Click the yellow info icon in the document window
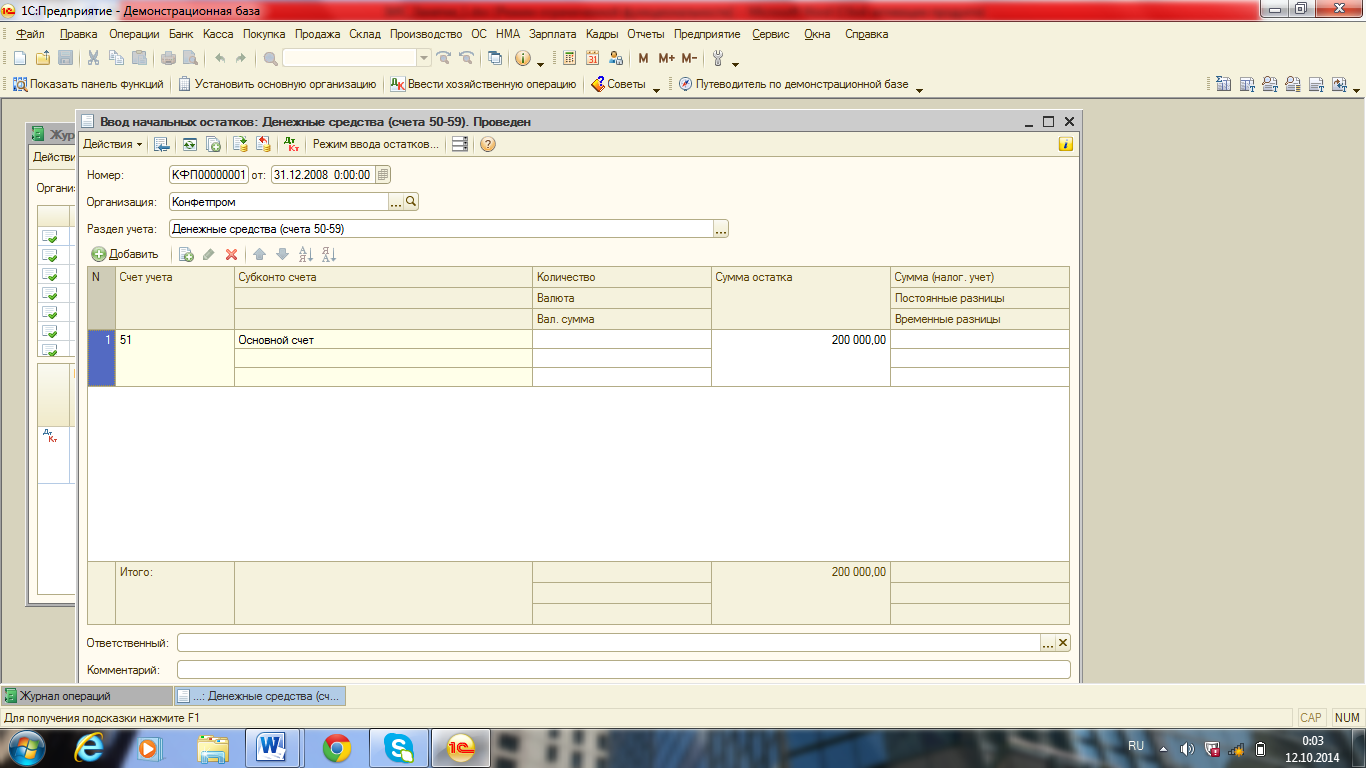The width and height of the screenshot is (1366, 768). pyautogui.click(x=1066, y=144)
